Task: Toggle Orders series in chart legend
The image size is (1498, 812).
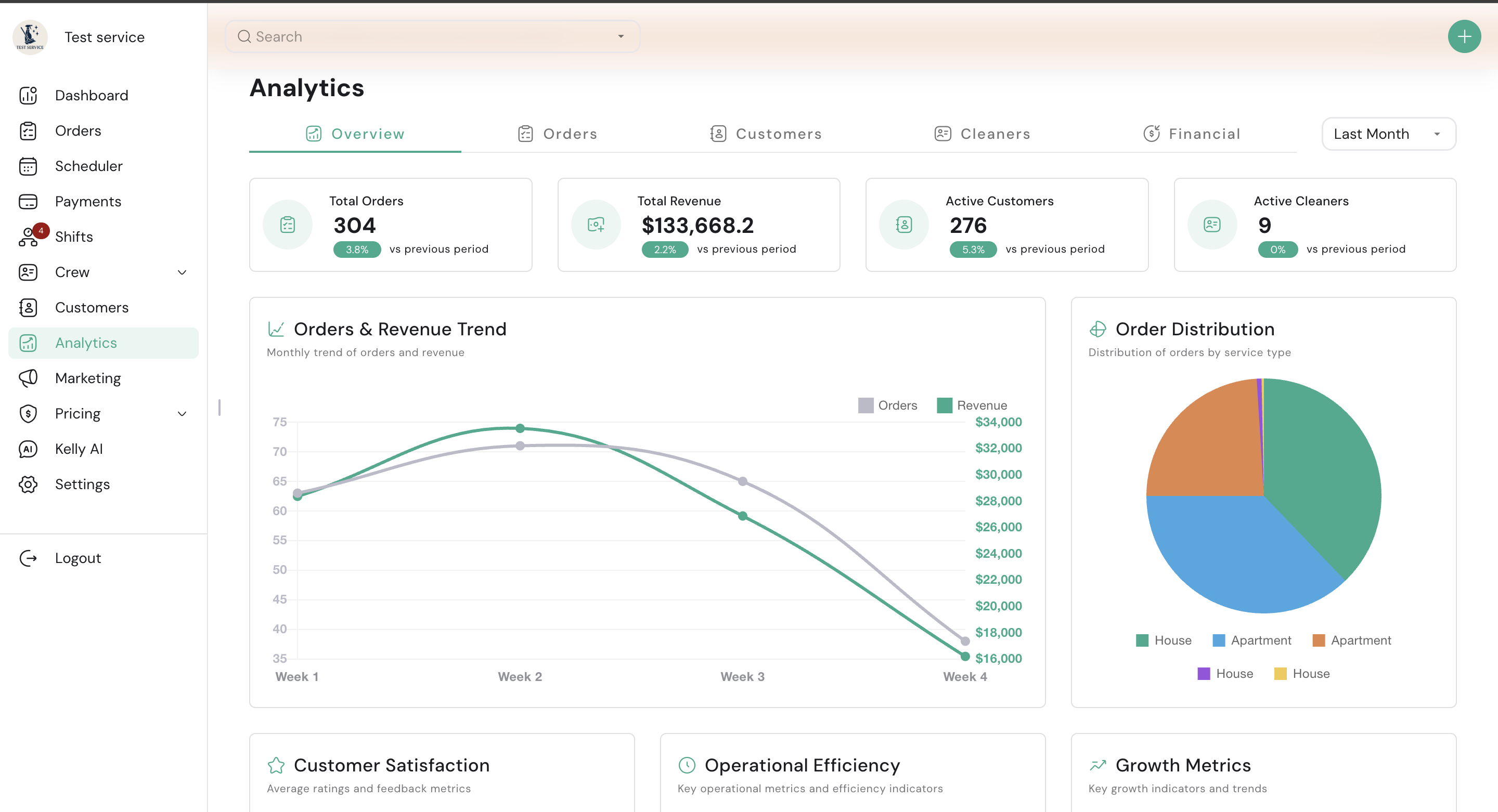Action: pyautogui.click(x=887, y=405)
